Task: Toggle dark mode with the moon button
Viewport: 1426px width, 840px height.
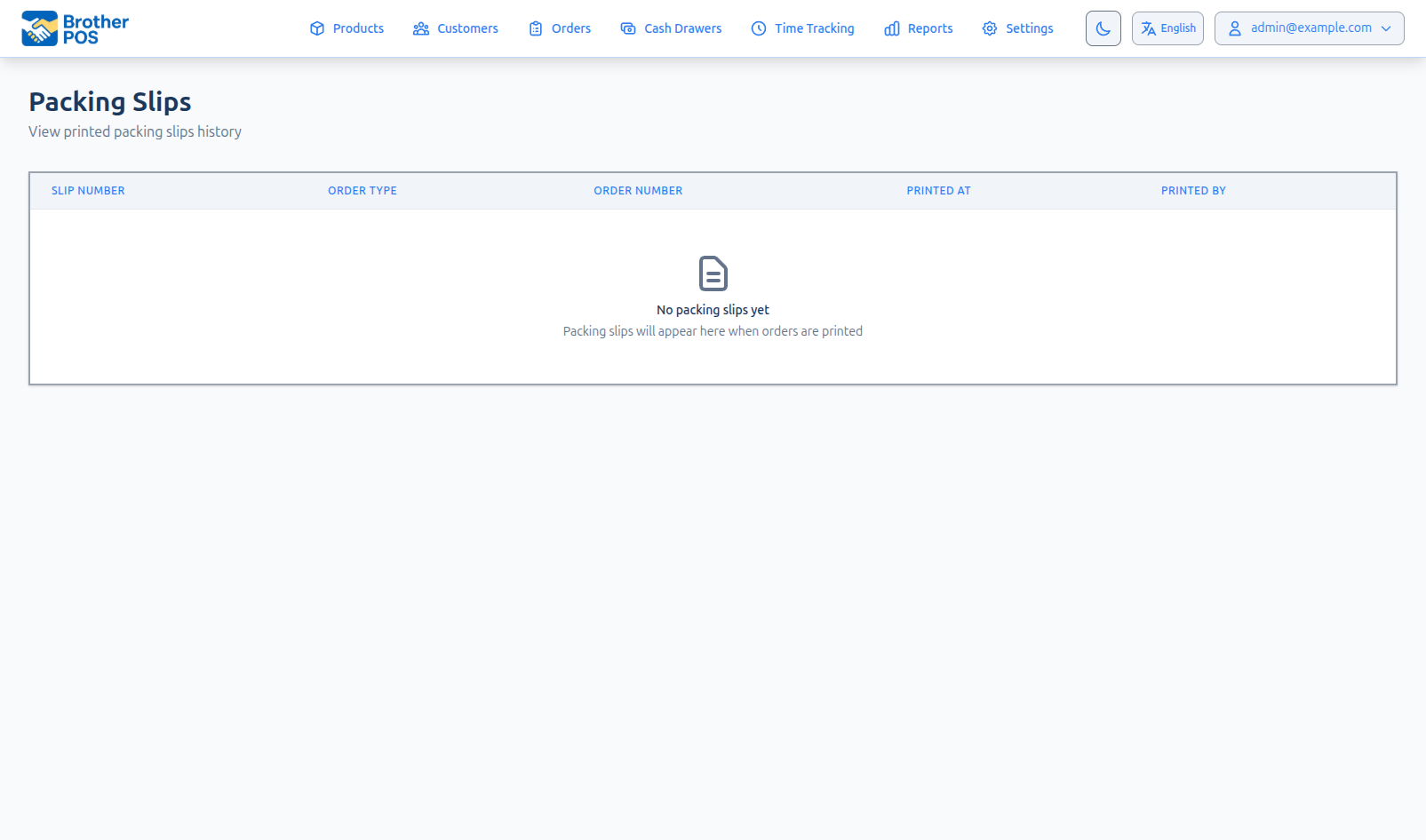Action: (1103, 28)
